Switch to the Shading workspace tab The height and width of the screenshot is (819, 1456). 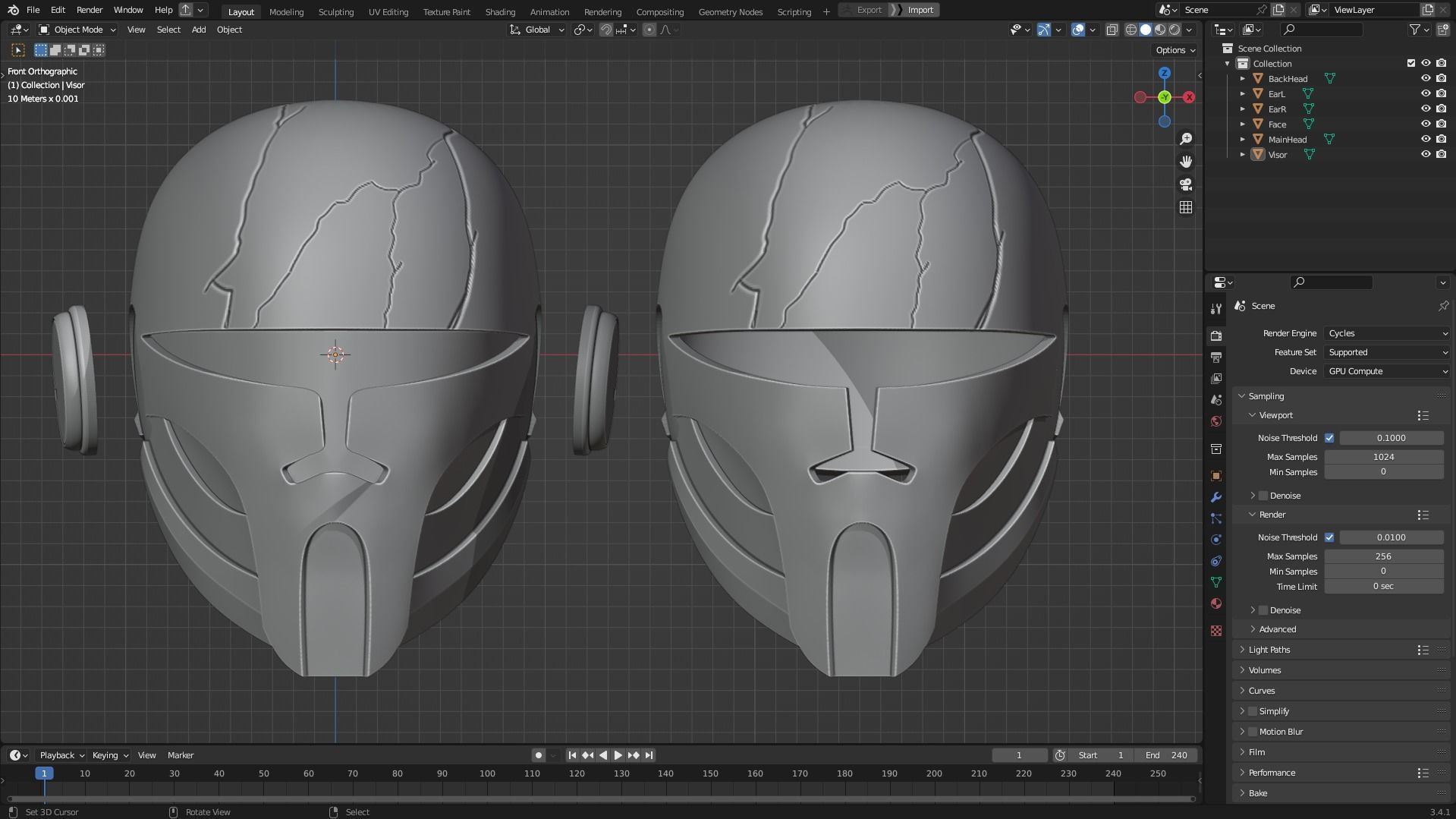pos(500,11)
